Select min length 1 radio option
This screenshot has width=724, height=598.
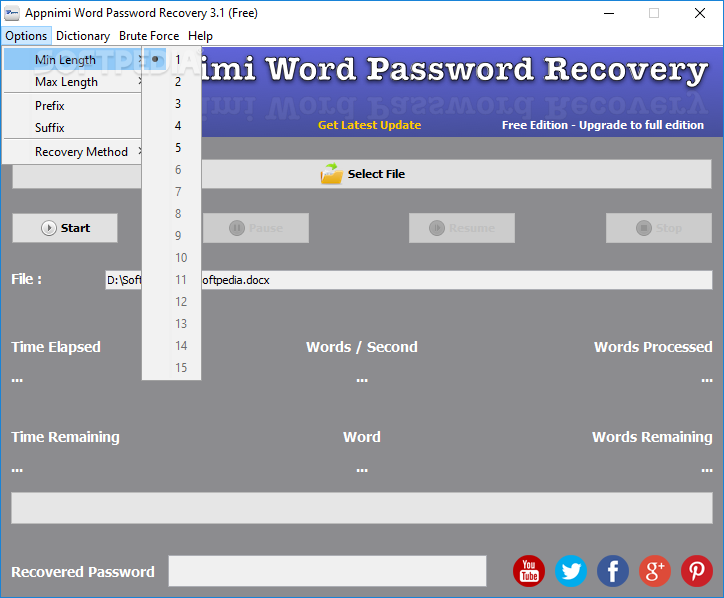tap(171, 60)
